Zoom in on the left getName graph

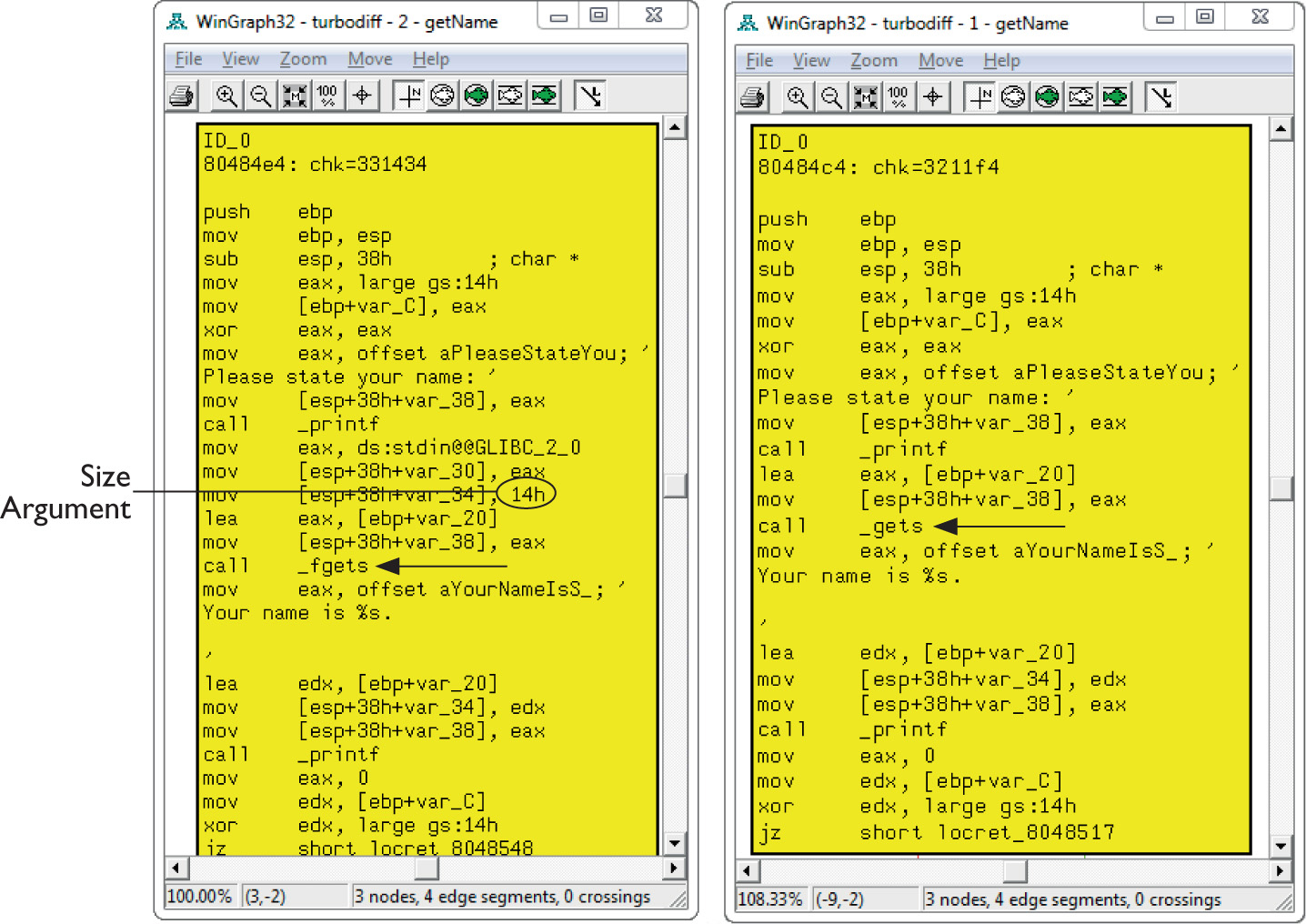tap(226, 95)
